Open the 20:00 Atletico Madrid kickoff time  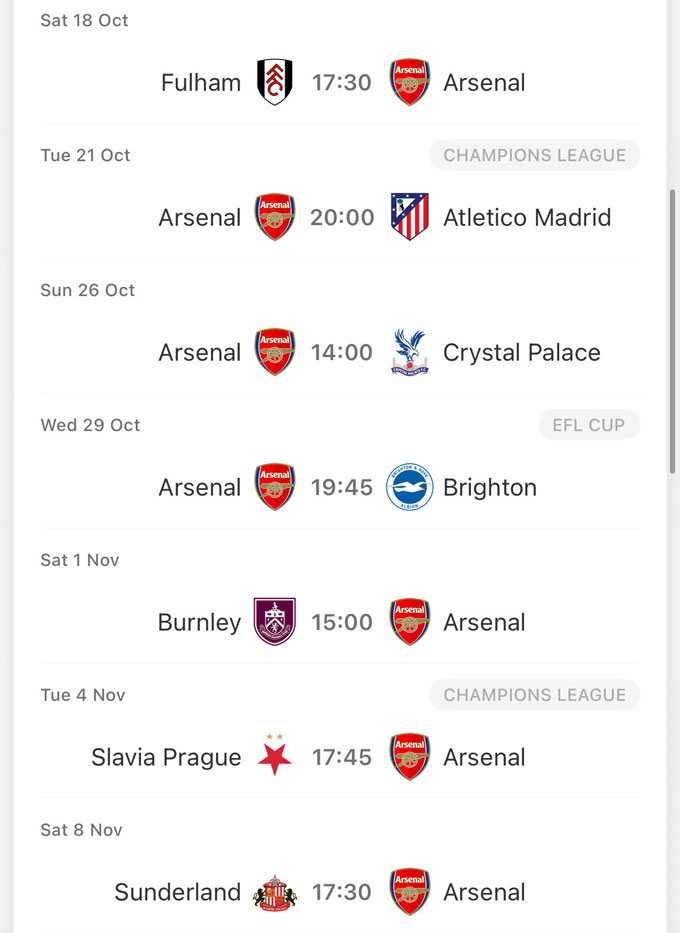342,217
